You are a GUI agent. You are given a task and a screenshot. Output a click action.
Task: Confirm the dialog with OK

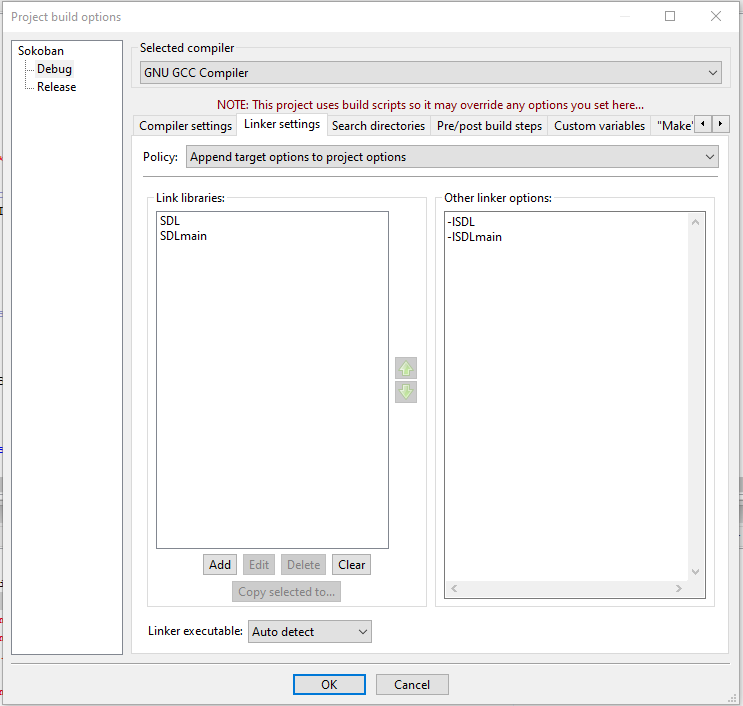(329, 685)
